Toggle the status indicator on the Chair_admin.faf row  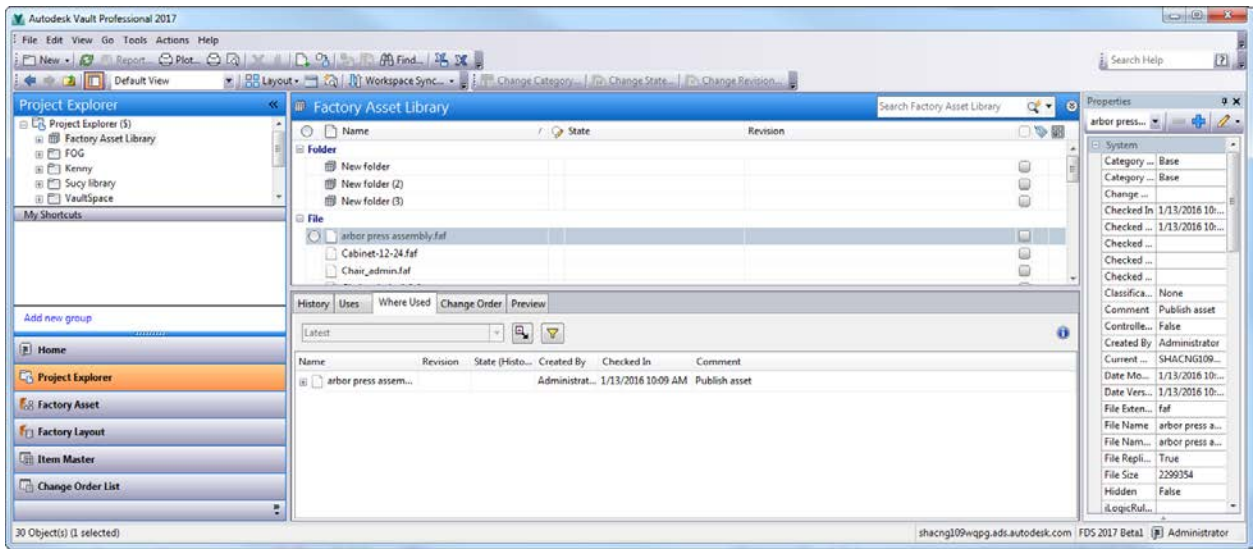pyautogui.click(x=1024, y=270)
